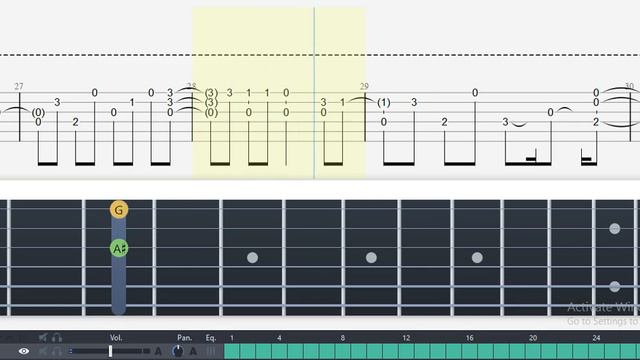
Task: Jump to the bar 4 cell in the timeline
Action: 279,351
